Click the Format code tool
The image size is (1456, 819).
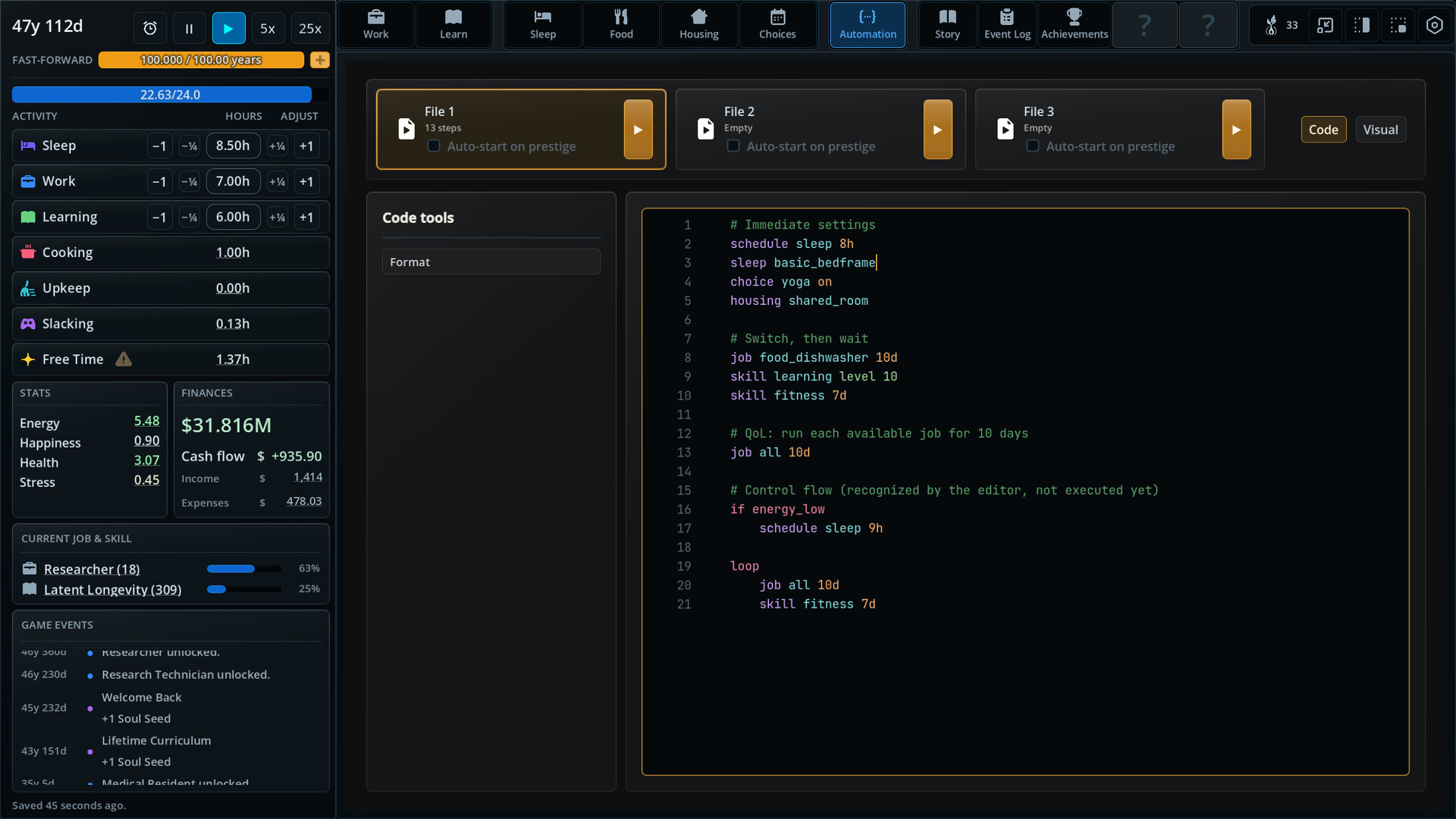click(x=491, y=262)
